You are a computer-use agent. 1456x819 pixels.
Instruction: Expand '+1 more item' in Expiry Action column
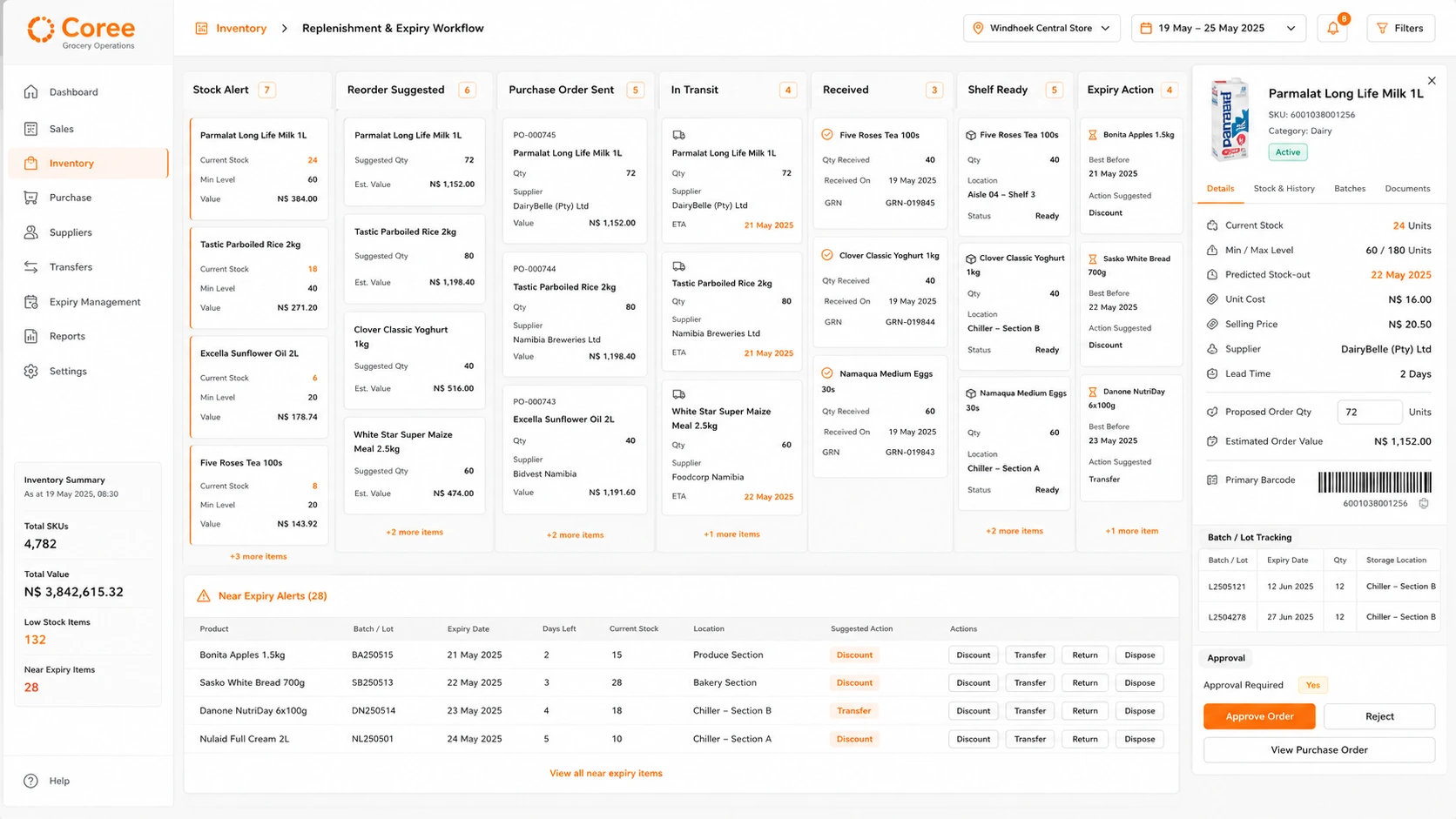tap(1132, 531)
